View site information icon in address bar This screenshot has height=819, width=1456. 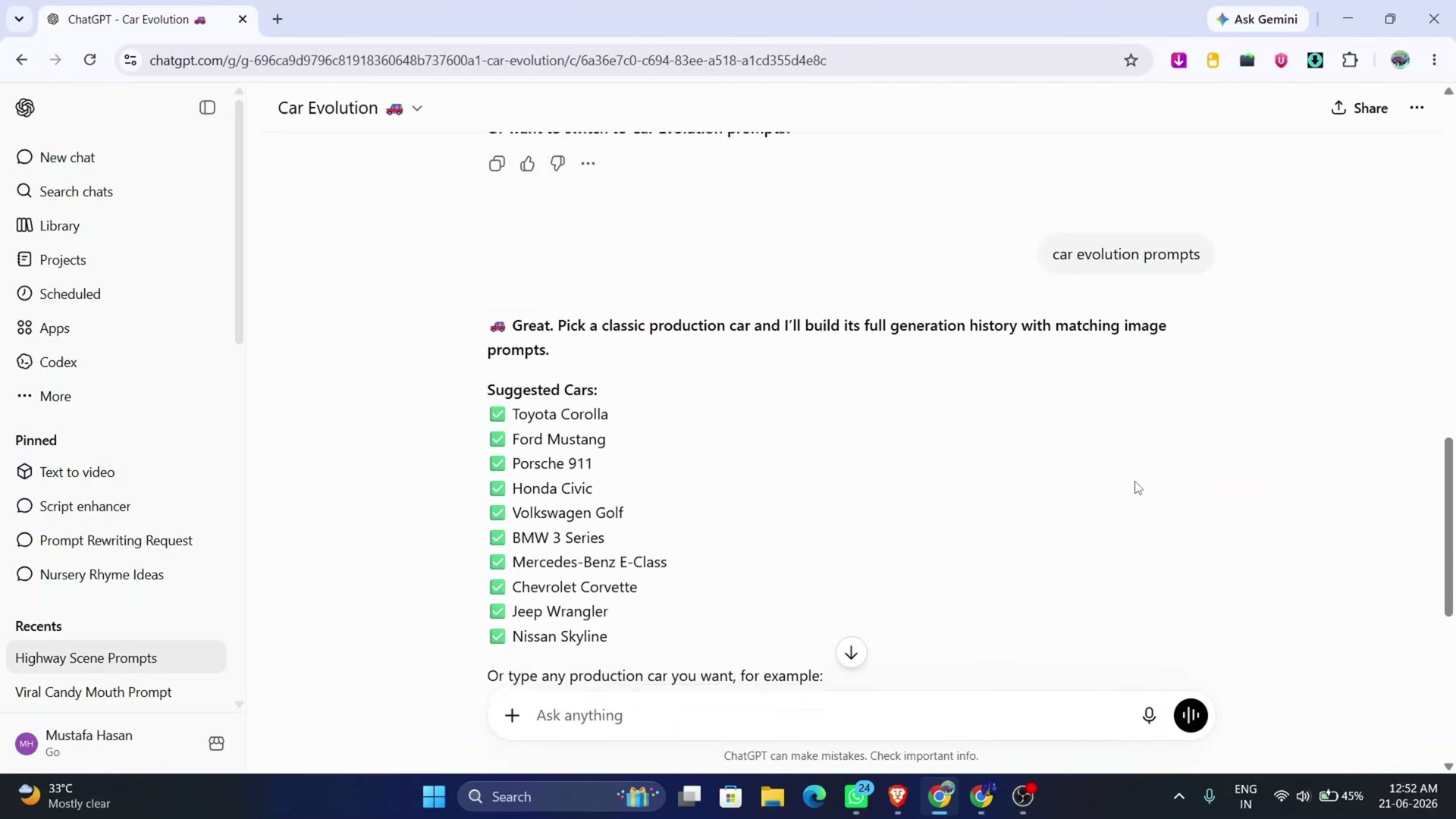(x=130, y=61)
